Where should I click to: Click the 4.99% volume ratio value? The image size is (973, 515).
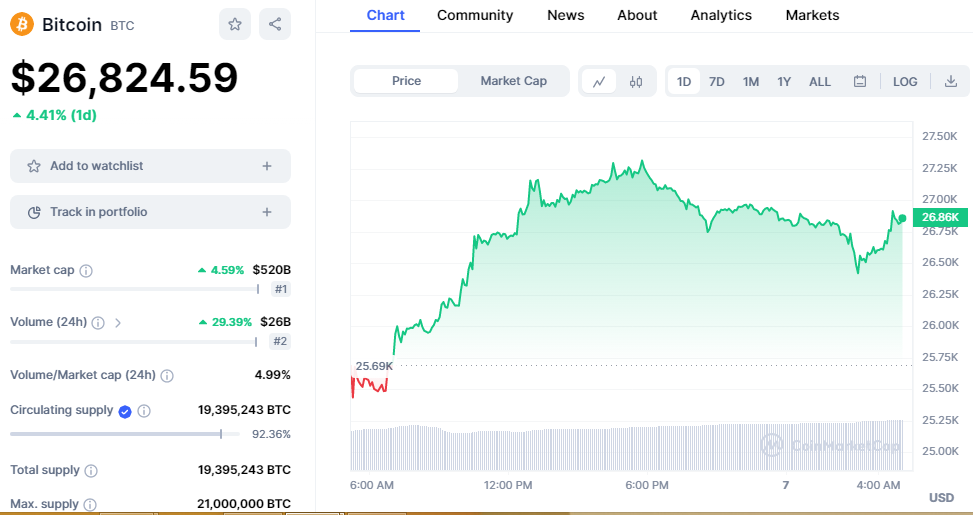point(272,375)
